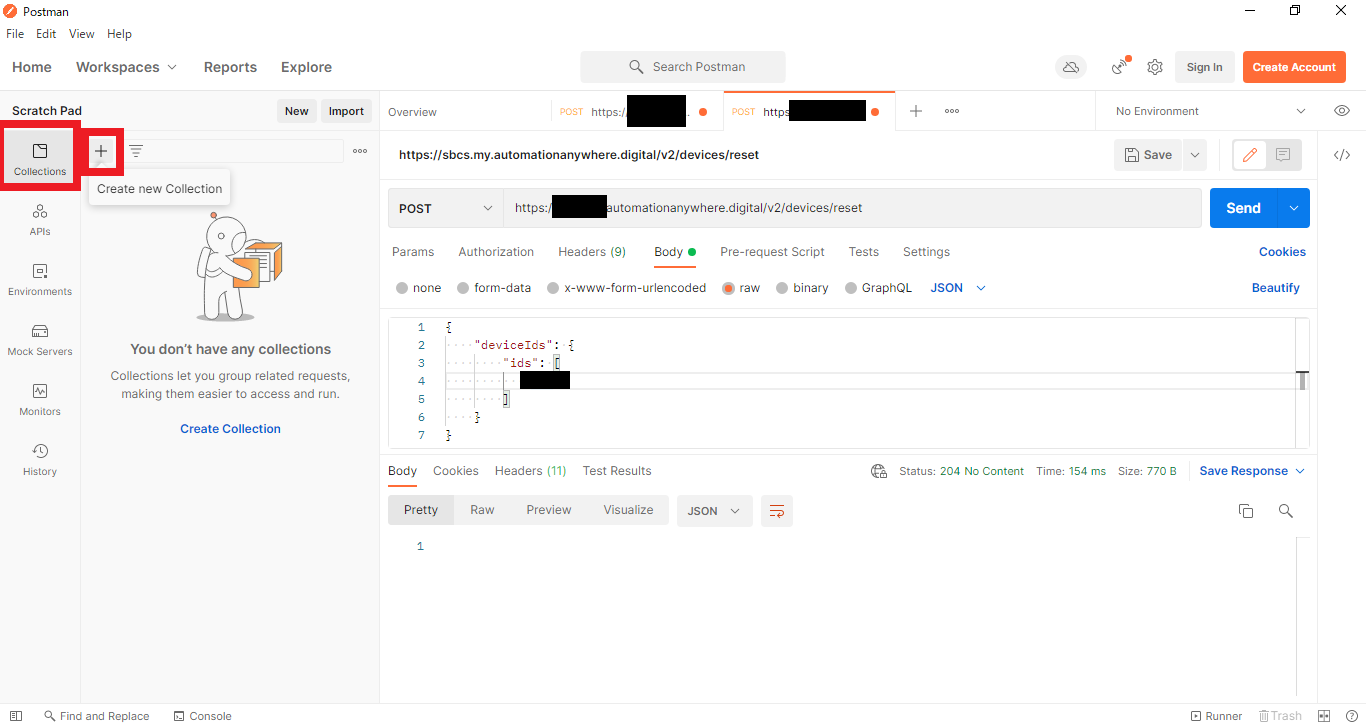Click the environment quick look eye icon

pos(1342,111)
